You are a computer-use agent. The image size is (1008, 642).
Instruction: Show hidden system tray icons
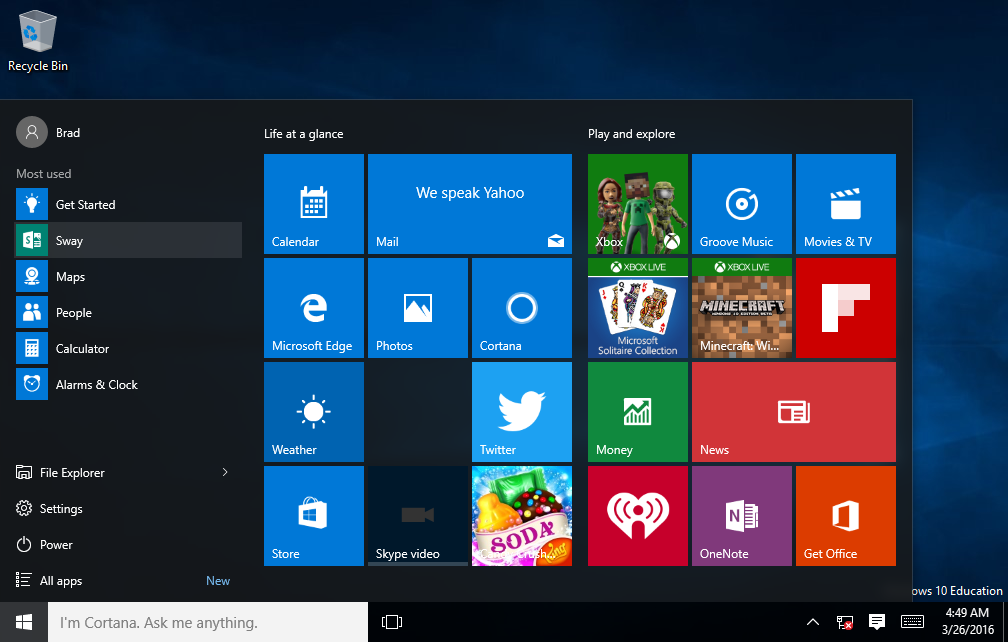click(x=813, y=622)
